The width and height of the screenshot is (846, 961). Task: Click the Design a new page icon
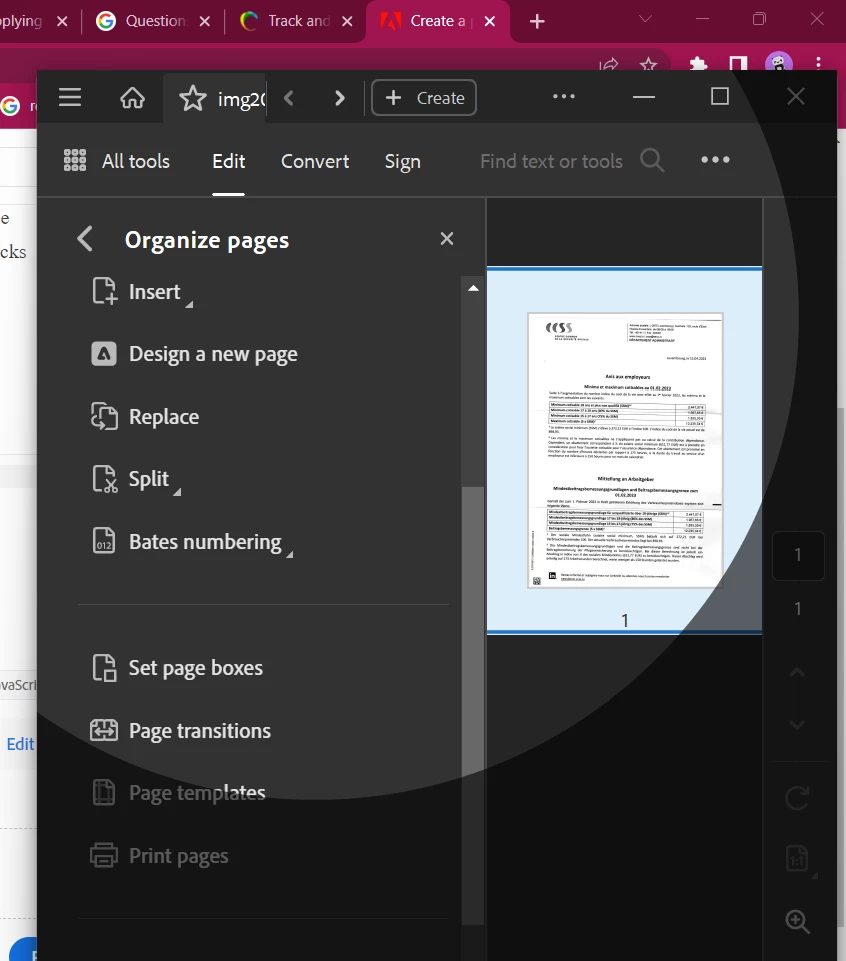point(104,354)
